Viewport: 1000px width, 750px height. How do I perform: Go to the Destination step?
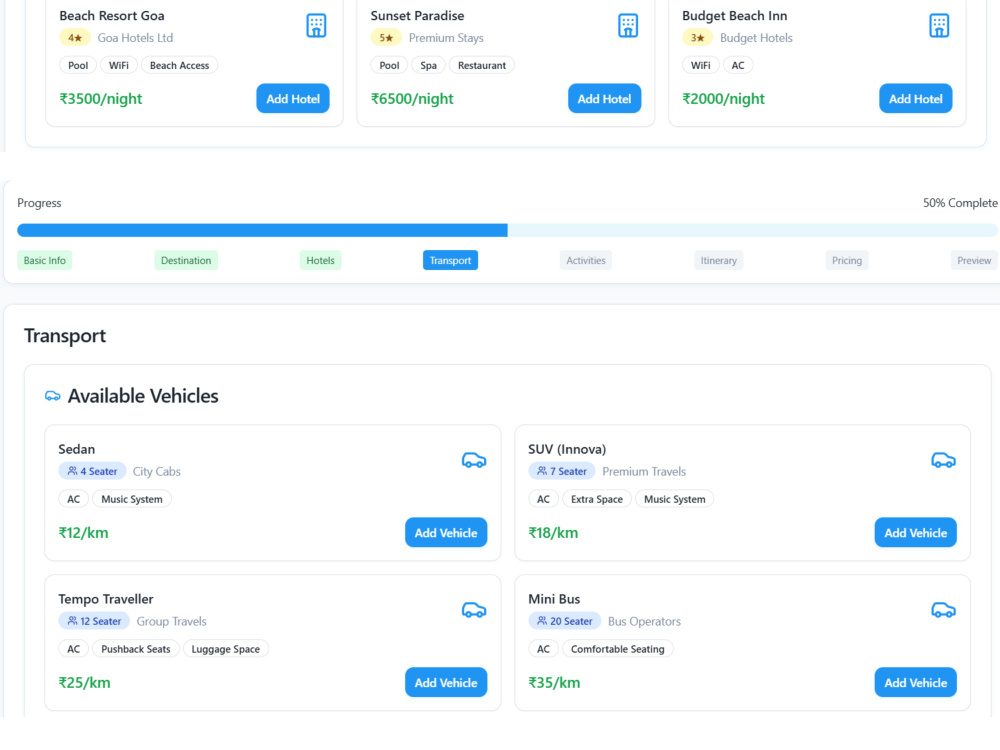click(x=186, y=260)
